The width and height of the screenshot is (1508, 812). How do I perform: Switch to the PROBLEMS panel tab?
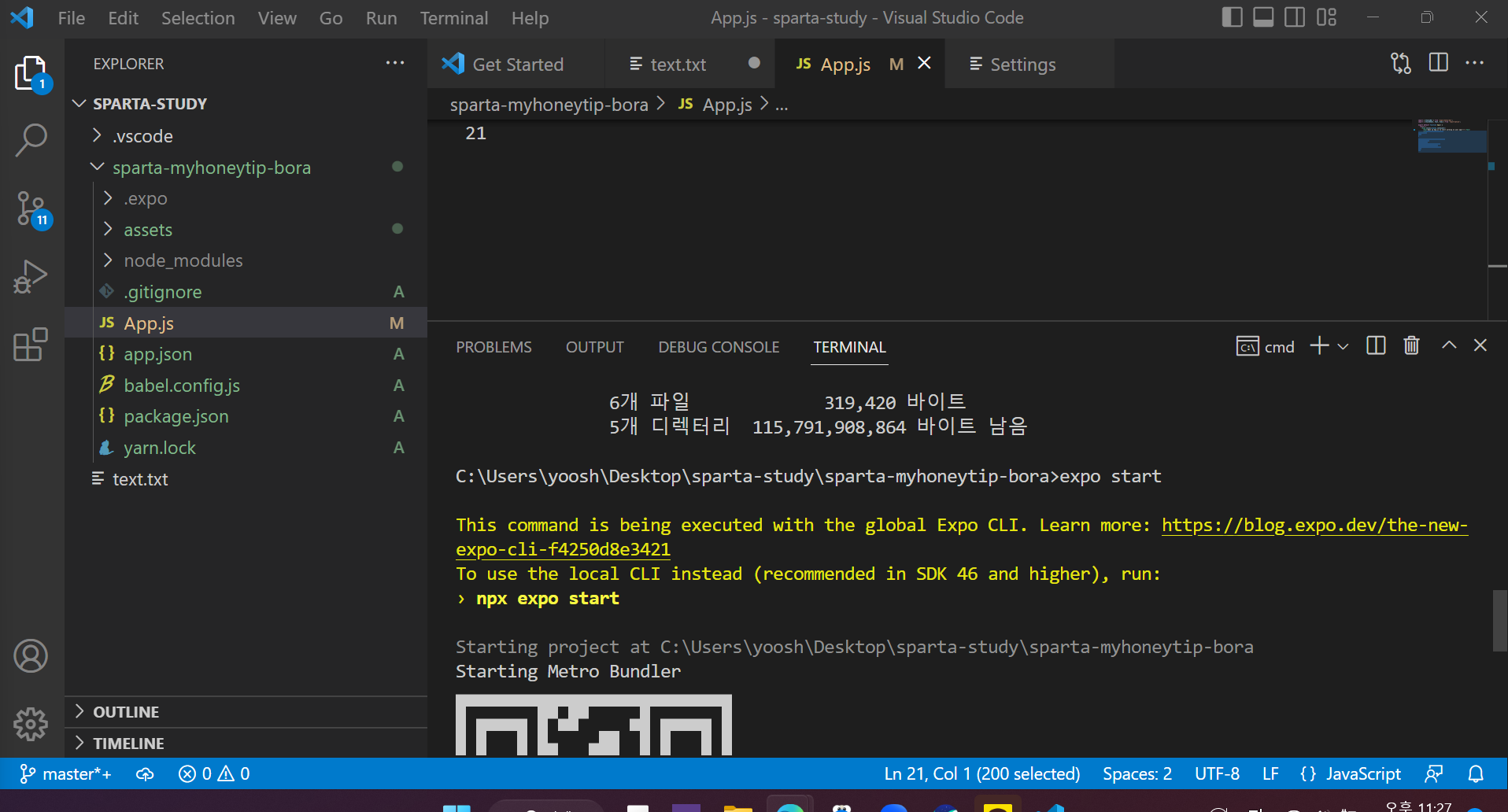coord(493,347)
